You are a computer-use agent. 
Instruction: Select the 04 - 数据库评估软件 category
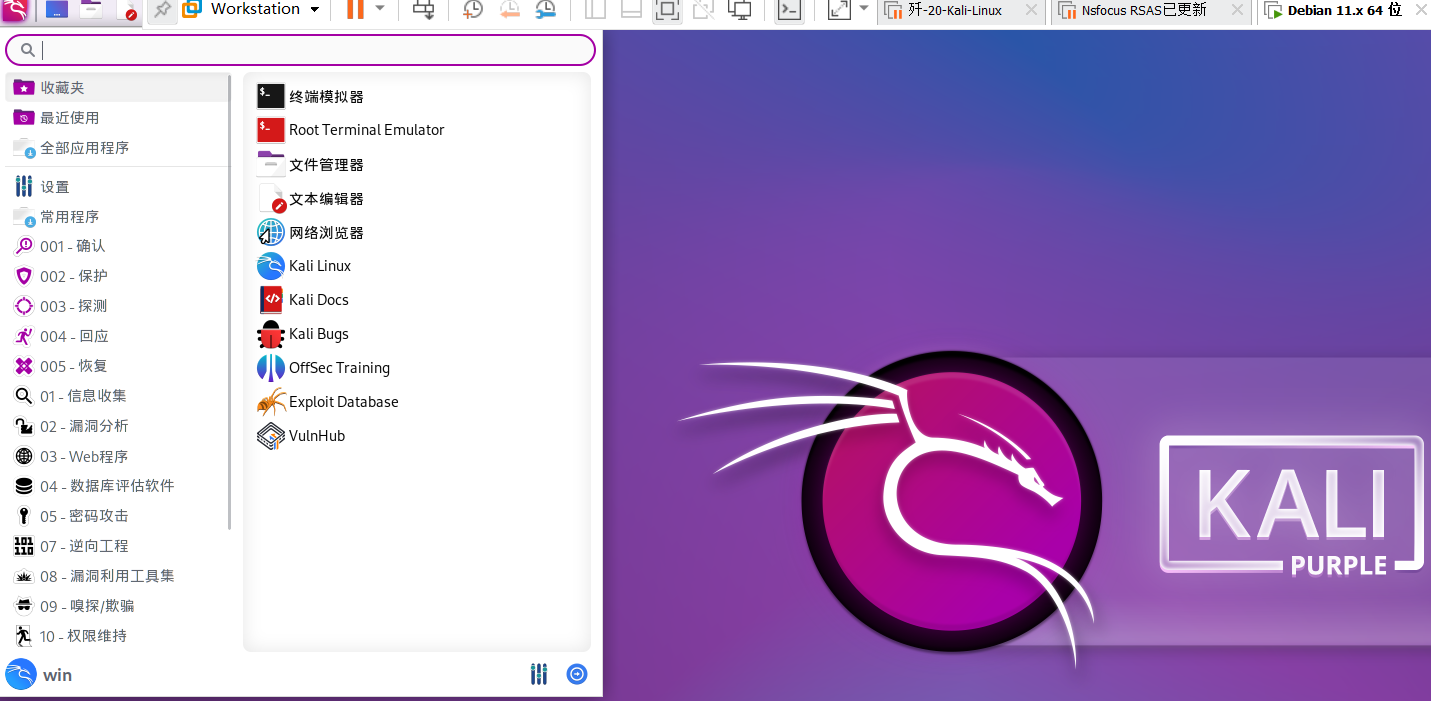[118, 486]
